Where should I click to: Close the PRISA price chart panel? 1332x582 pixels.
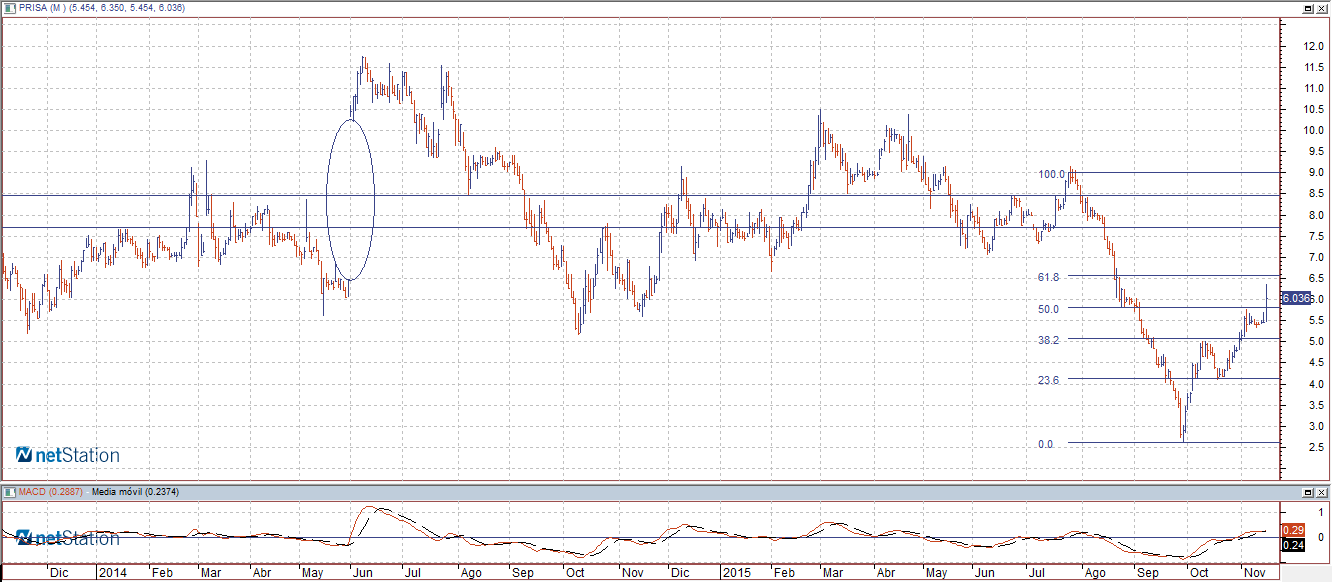(x=1322, y=7)
